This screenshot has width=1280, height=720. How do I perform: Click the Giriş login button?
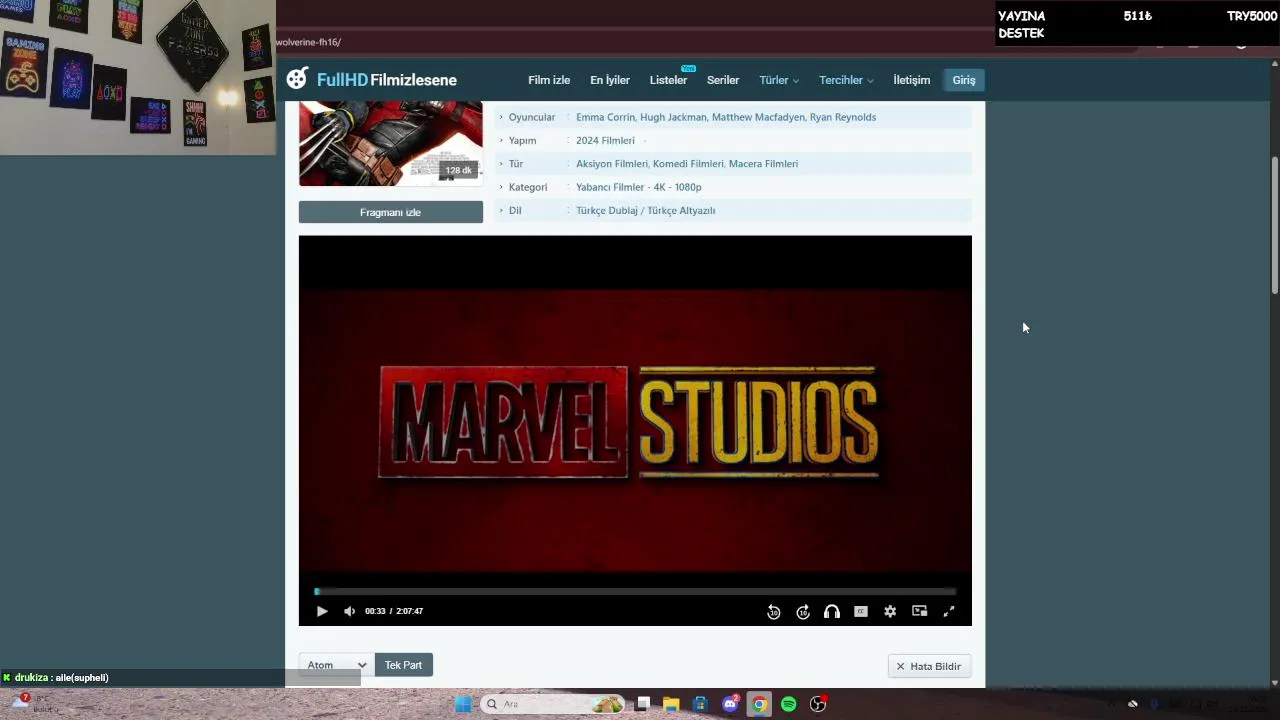pos(964,80)
